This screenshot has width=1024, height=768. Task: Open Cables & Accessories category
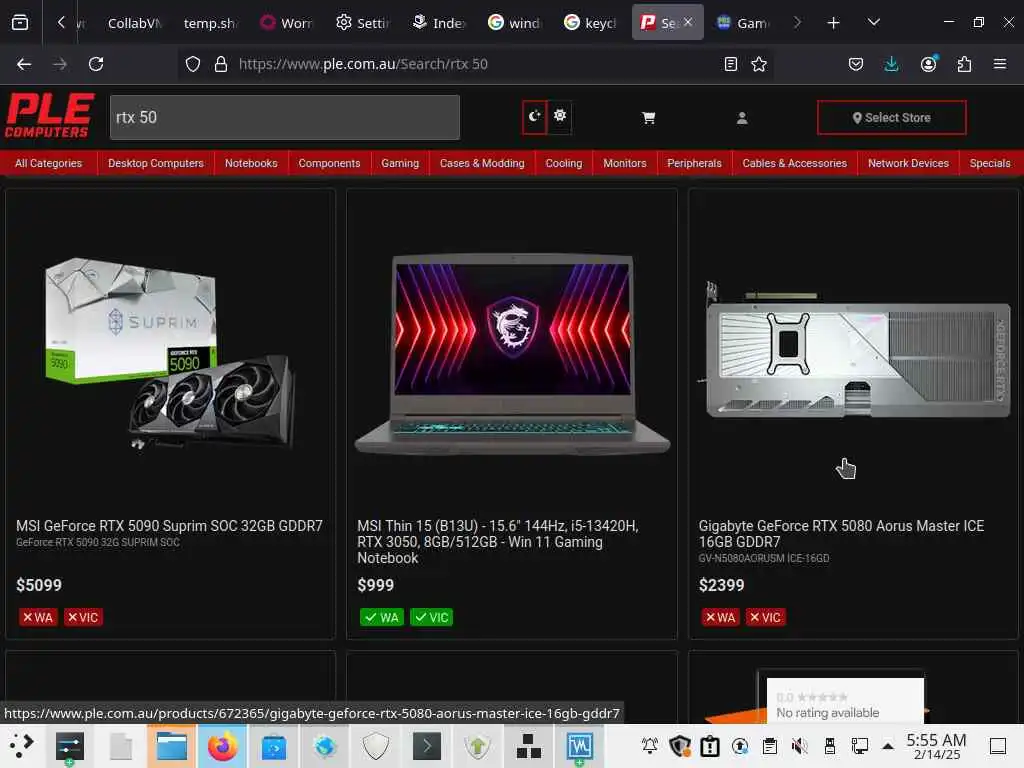tap(794, 163)
